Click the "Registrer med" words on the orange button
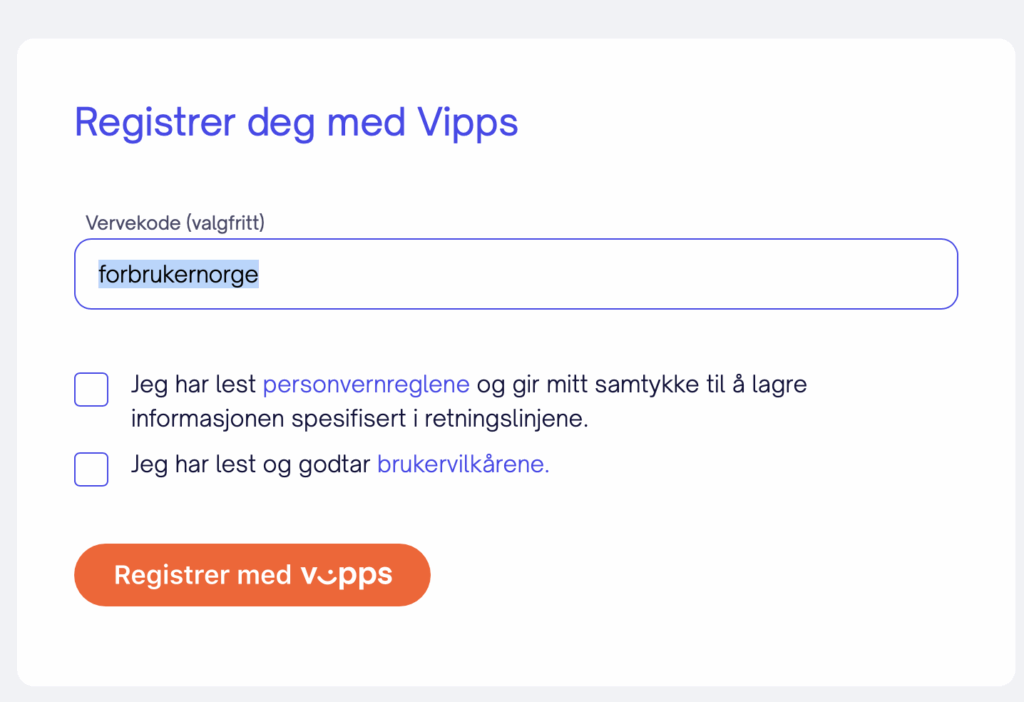This screenshot has height=702, width=1024. point(202,575)
